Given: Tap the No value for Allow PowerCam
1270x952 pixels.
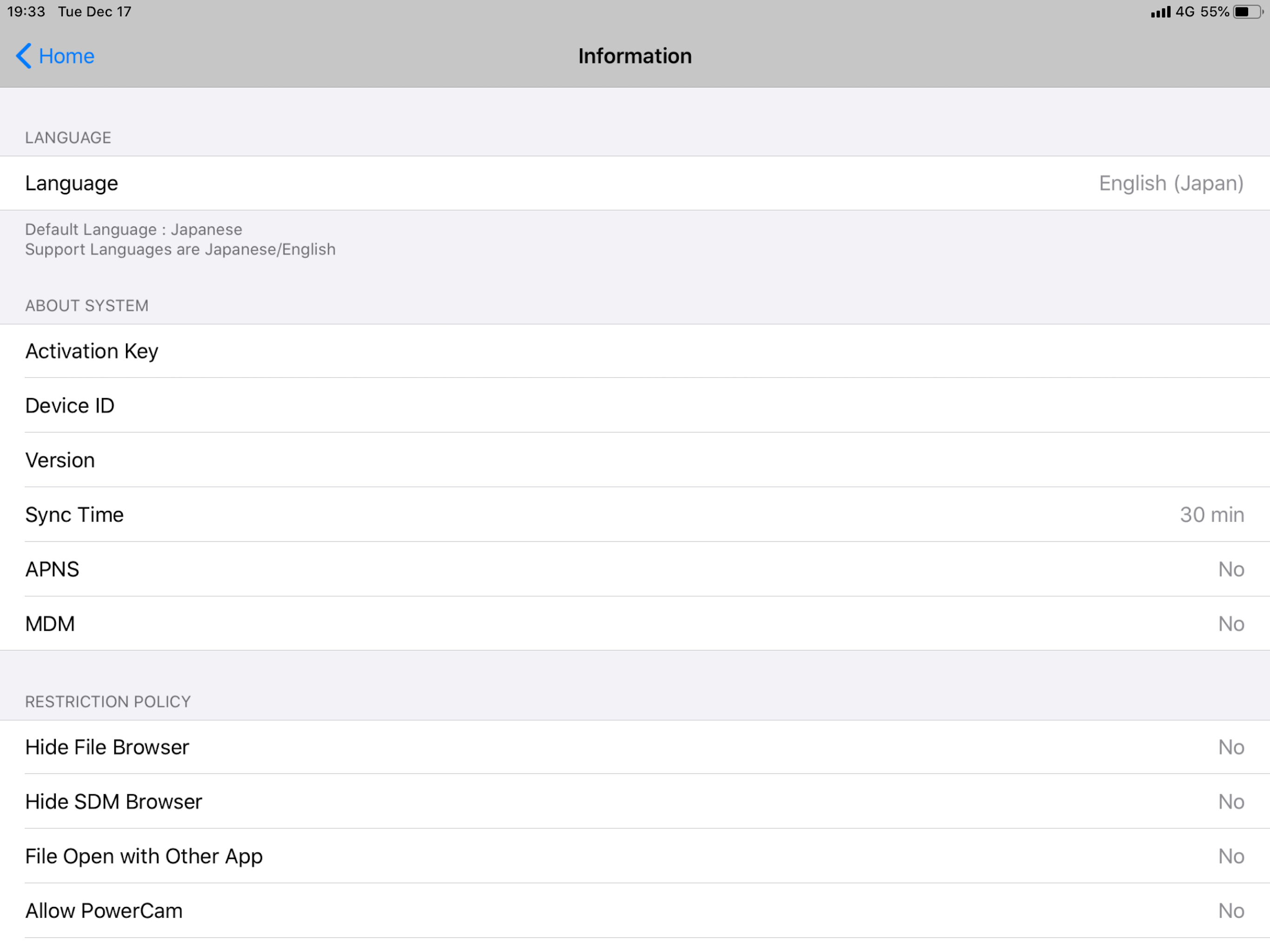Looking at the screenshot, I should coord(1231,911).
